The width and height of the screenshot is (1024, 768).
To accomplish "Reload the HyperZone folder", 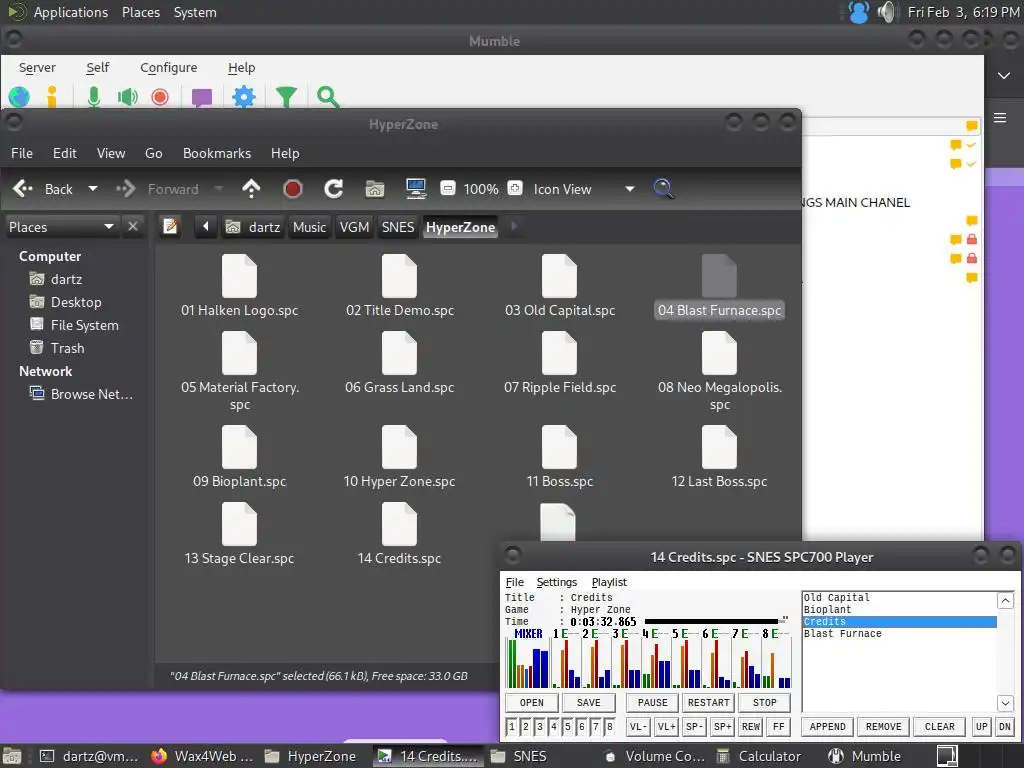I will click(x=334, y=189).
